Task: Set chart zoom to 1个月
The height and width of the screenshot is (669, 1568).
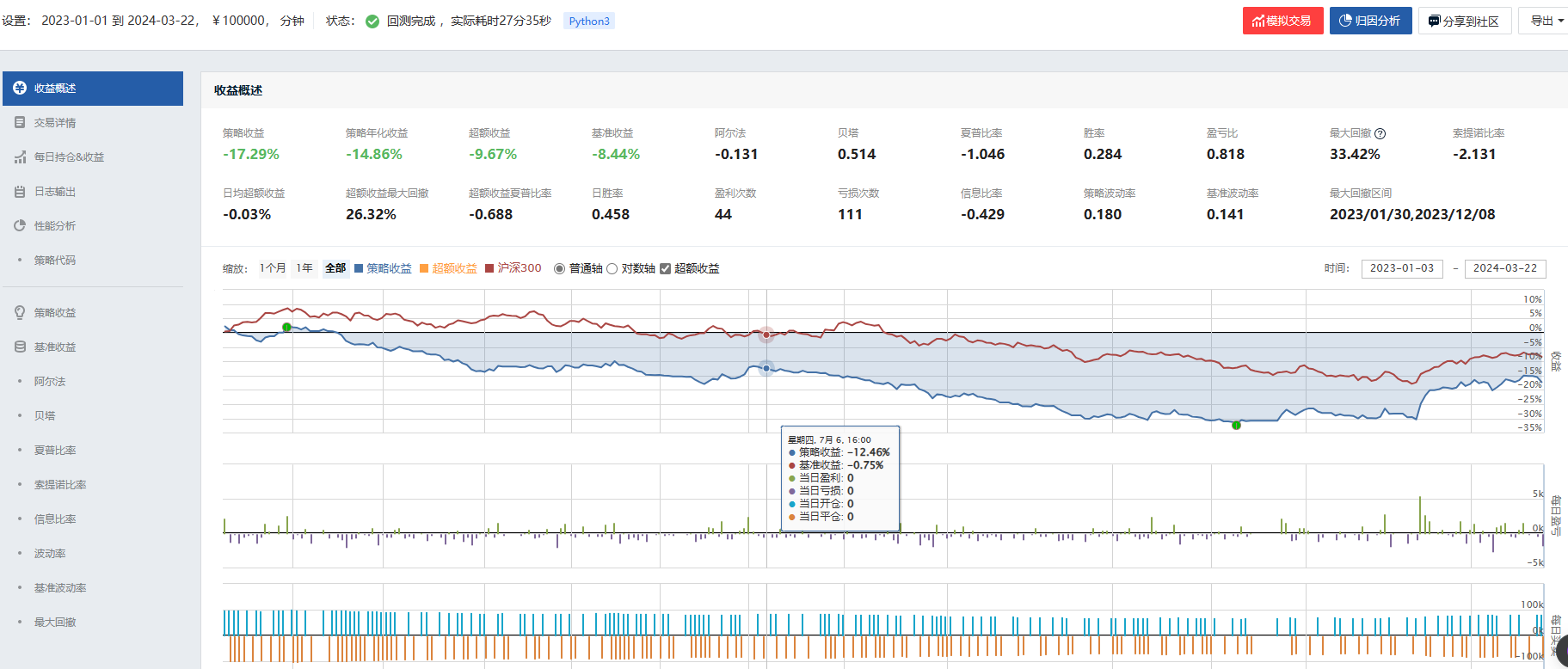Action: pos(273,268)
